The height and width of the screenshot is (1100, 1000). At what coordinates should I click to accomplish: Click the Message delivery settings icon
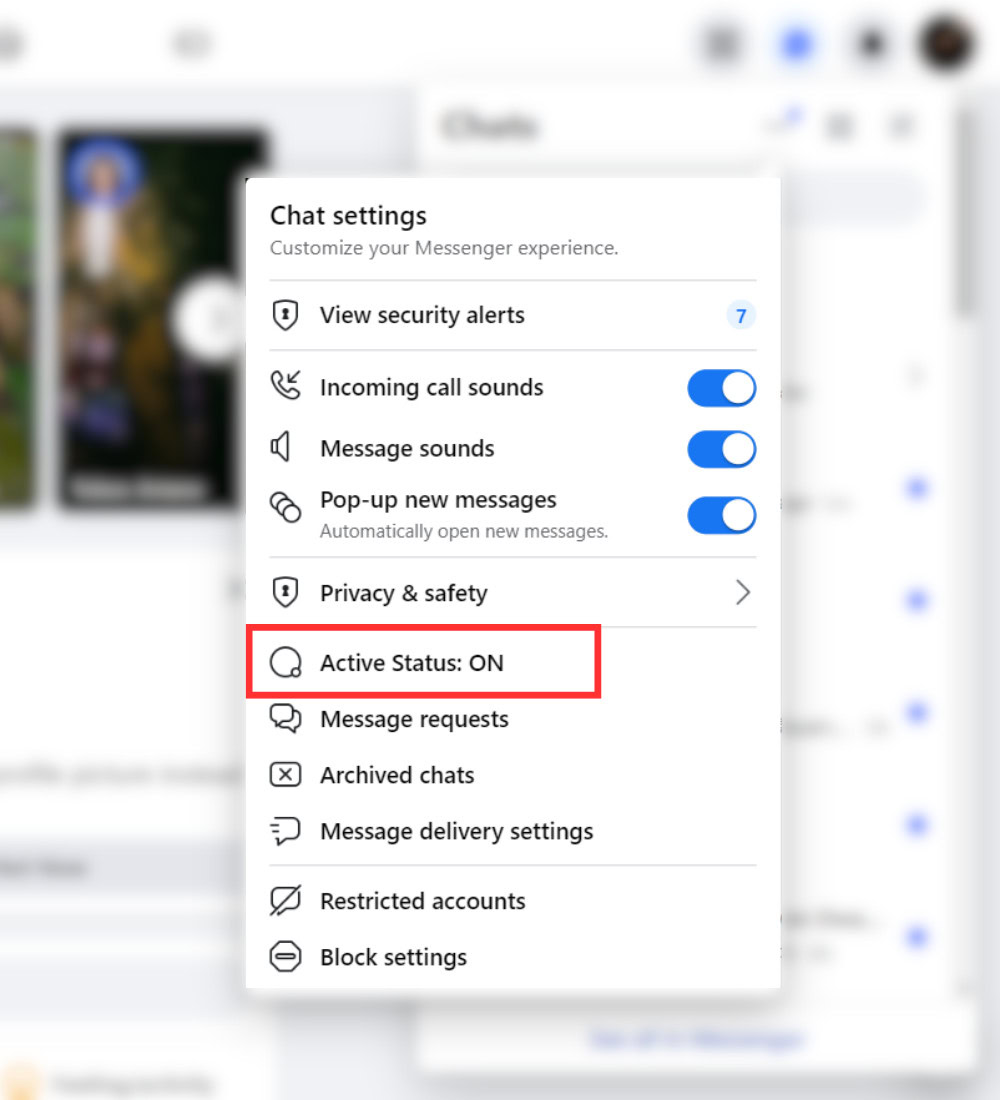point(285,831)
